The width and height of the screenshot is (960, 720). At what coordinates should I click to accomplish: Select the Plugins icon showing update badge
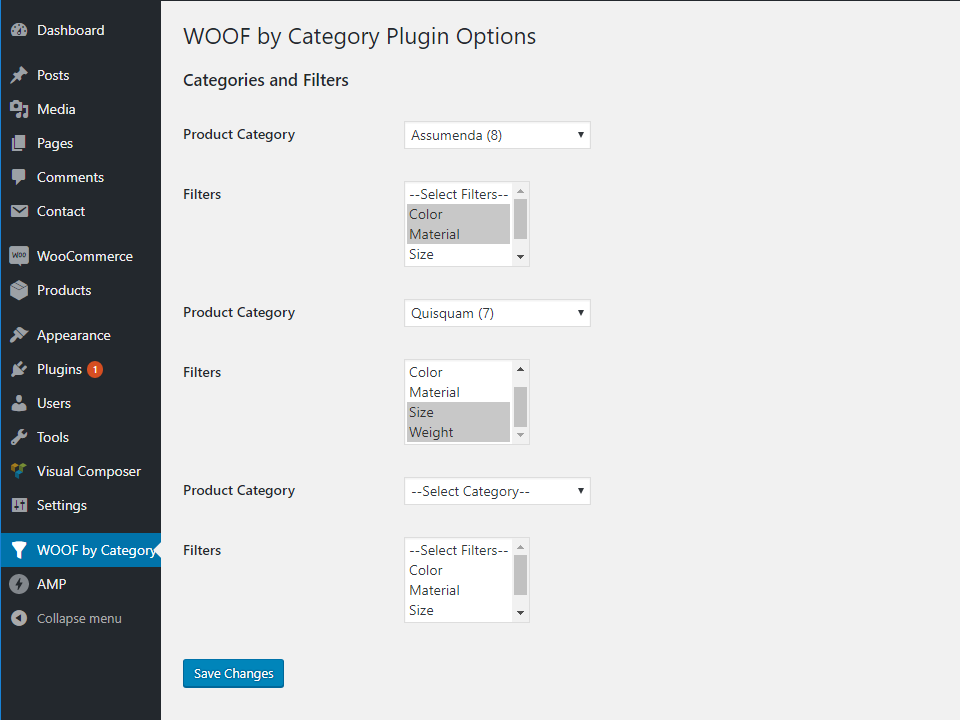click(18, 369)
